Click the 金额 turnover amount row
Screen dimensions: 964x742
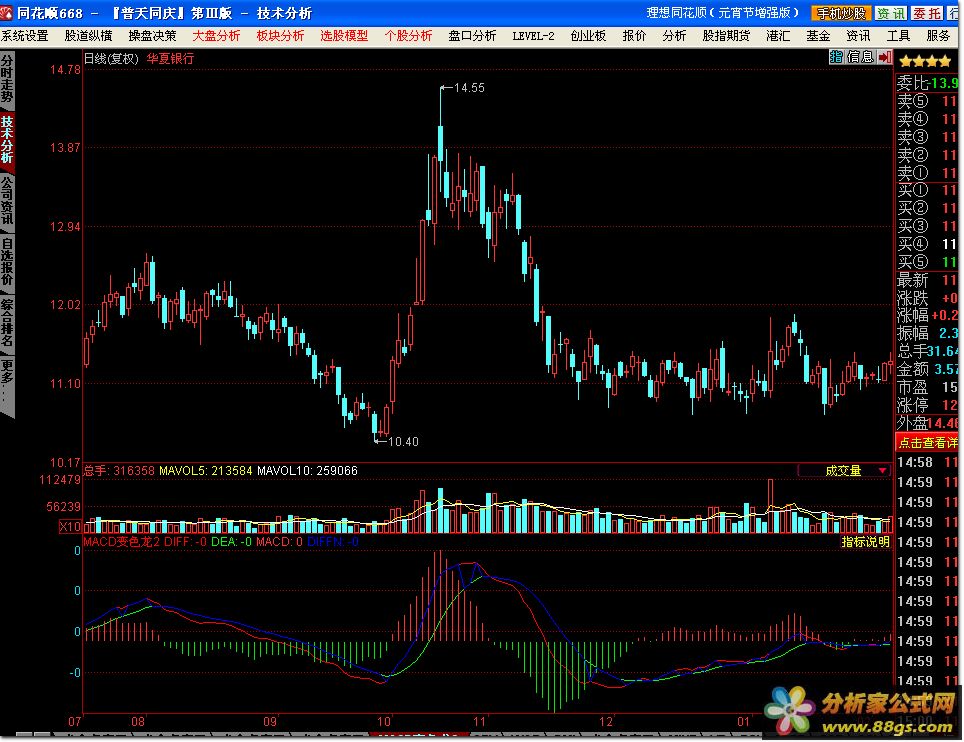point(927,369)
